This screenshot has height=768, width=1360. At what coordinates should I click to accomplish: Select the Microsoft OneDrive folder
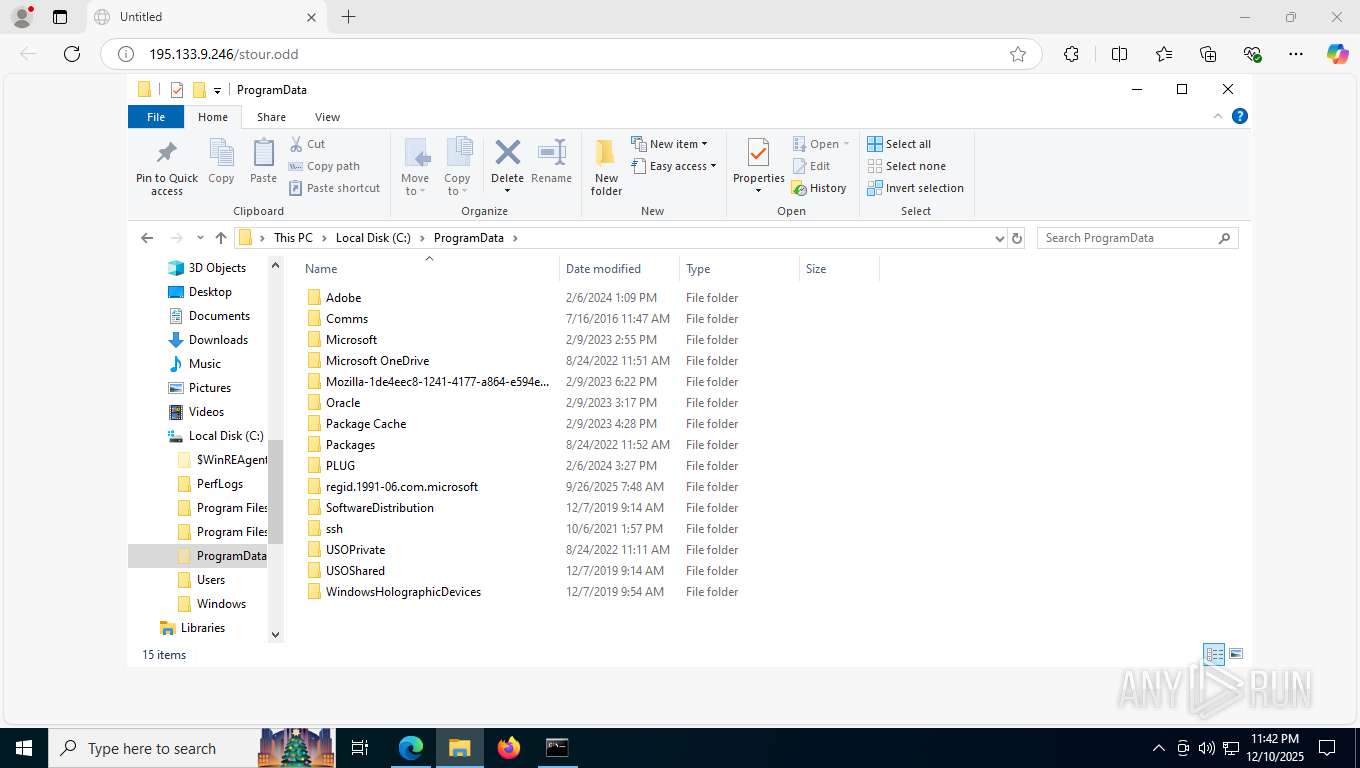pos(377,361)
